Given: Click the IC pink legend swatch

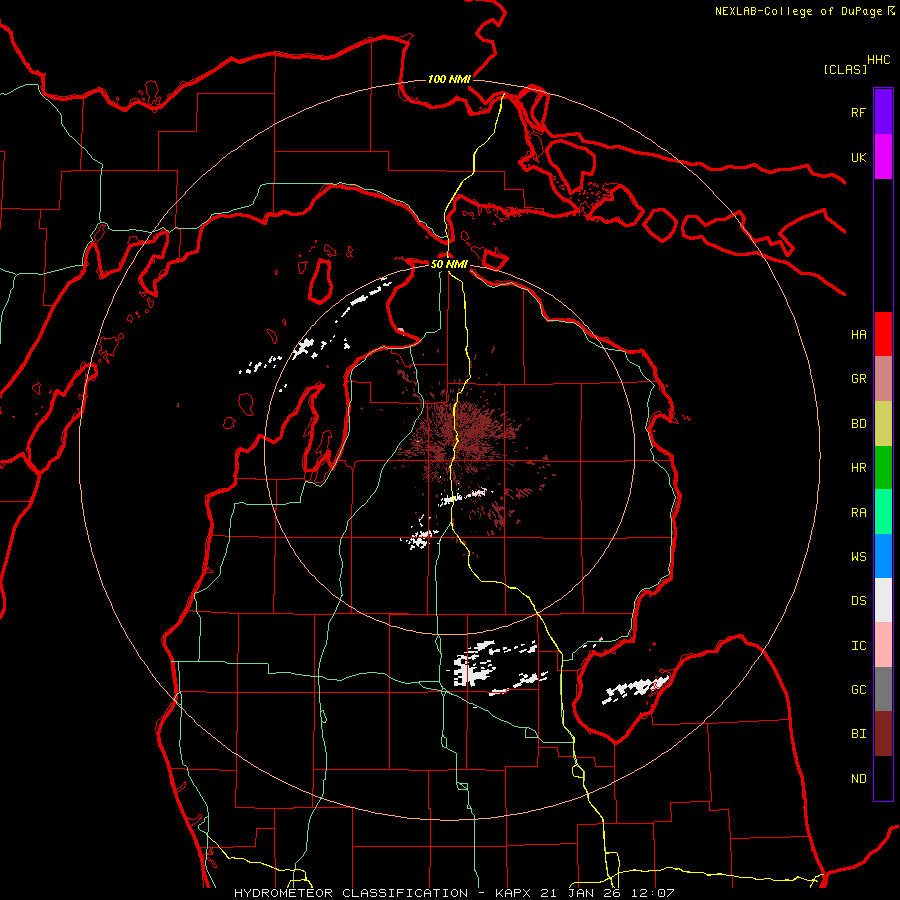Looking at the screenshot, I should pyautogui.click(x=883, y=645).
